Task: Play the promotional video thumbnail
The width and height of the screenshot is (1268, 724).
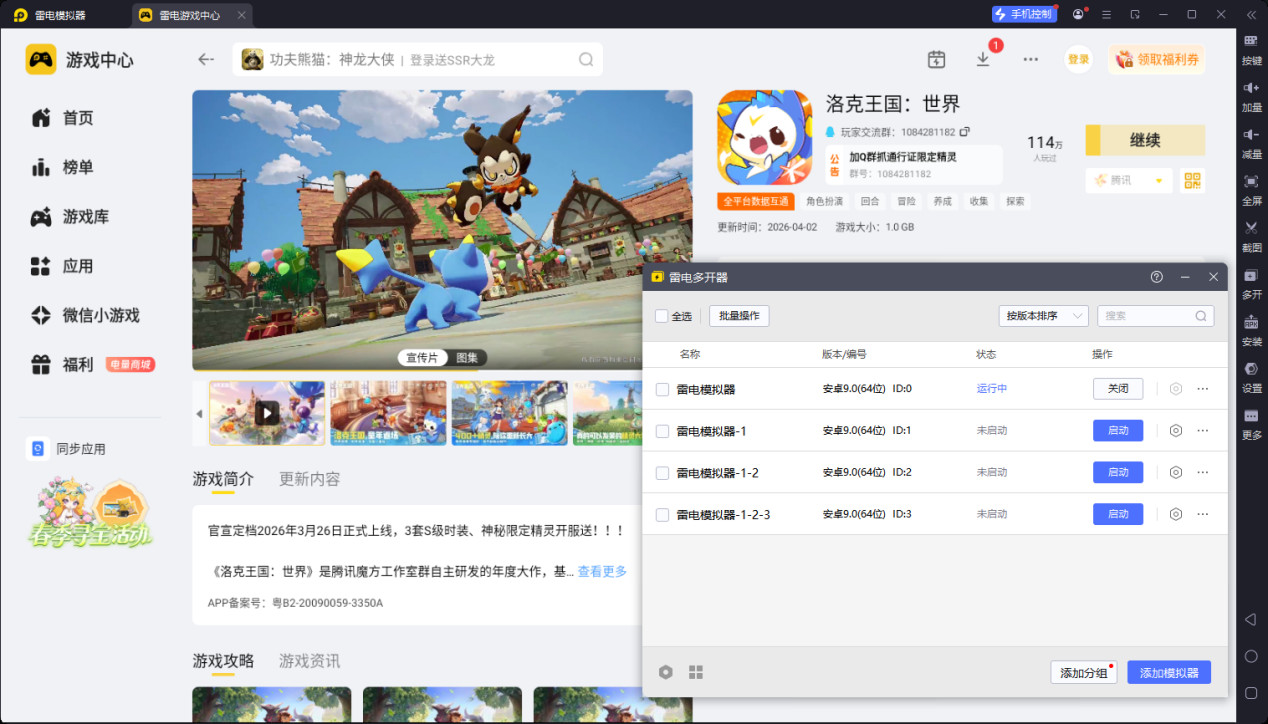Action: coord(266,412)
